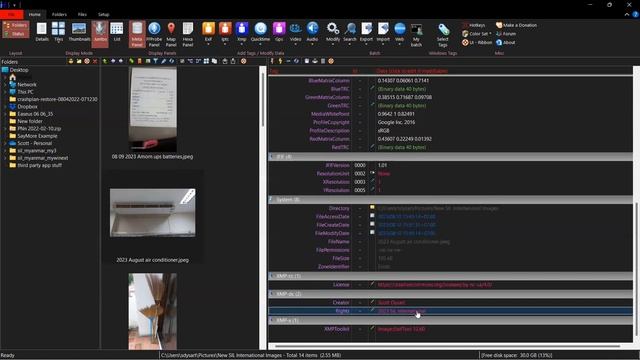Collapse the JFIF metadata group
Screen dimensions: 640x360
[271, 156]
